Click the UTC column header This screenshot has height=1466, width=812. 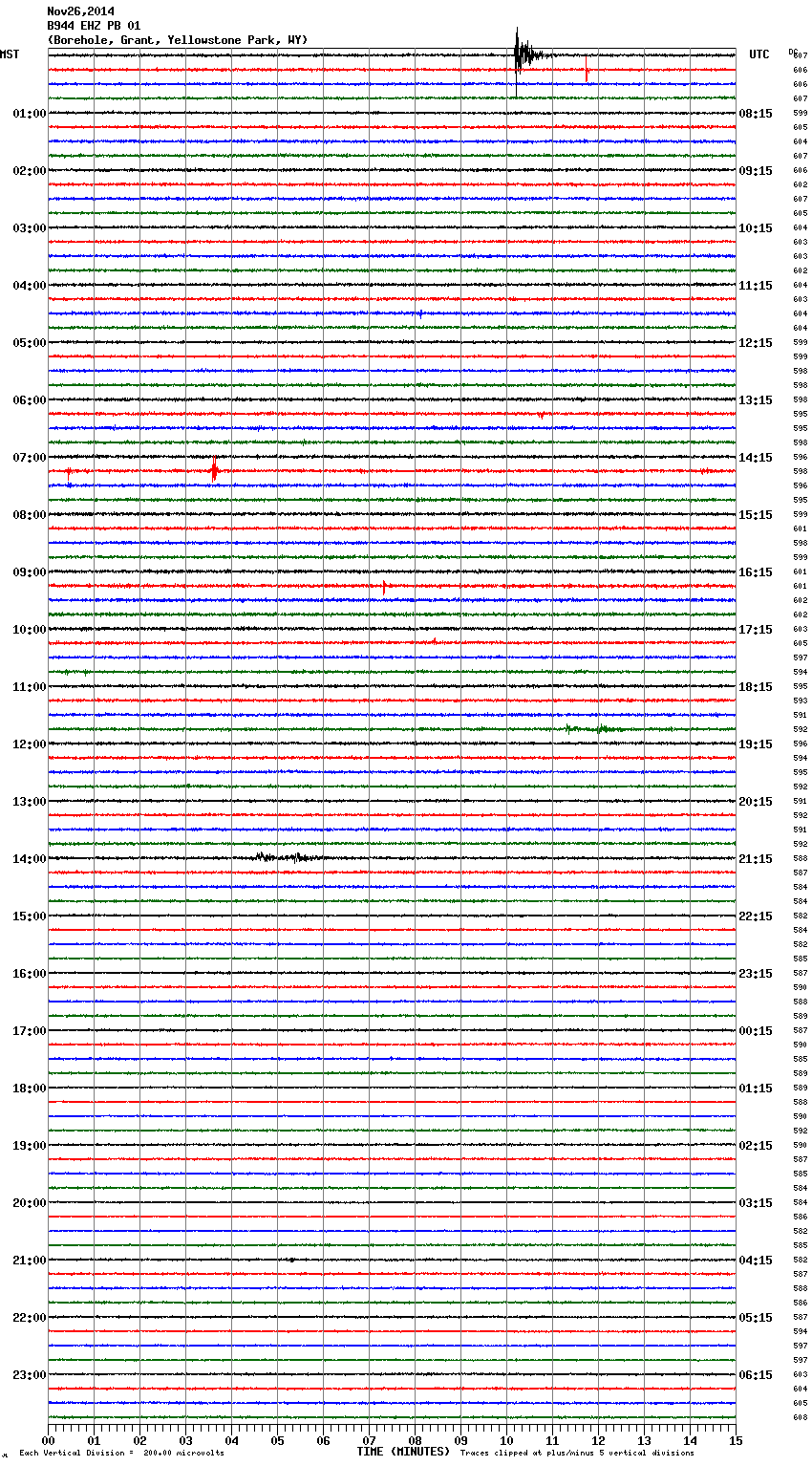tap(759, 54)
